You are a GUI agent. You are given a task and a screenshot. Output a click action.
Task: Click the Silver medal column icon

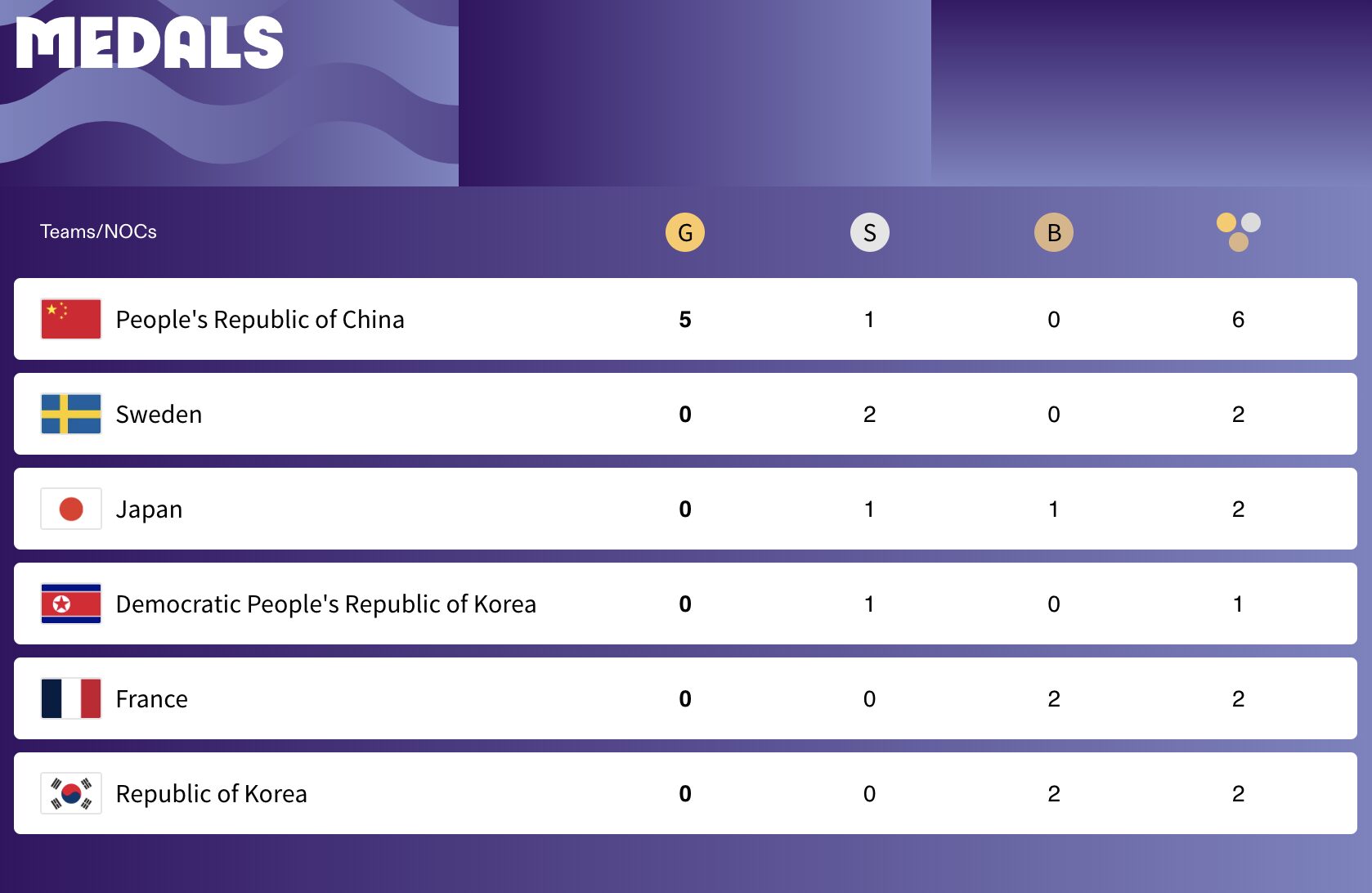pos(869,232)
